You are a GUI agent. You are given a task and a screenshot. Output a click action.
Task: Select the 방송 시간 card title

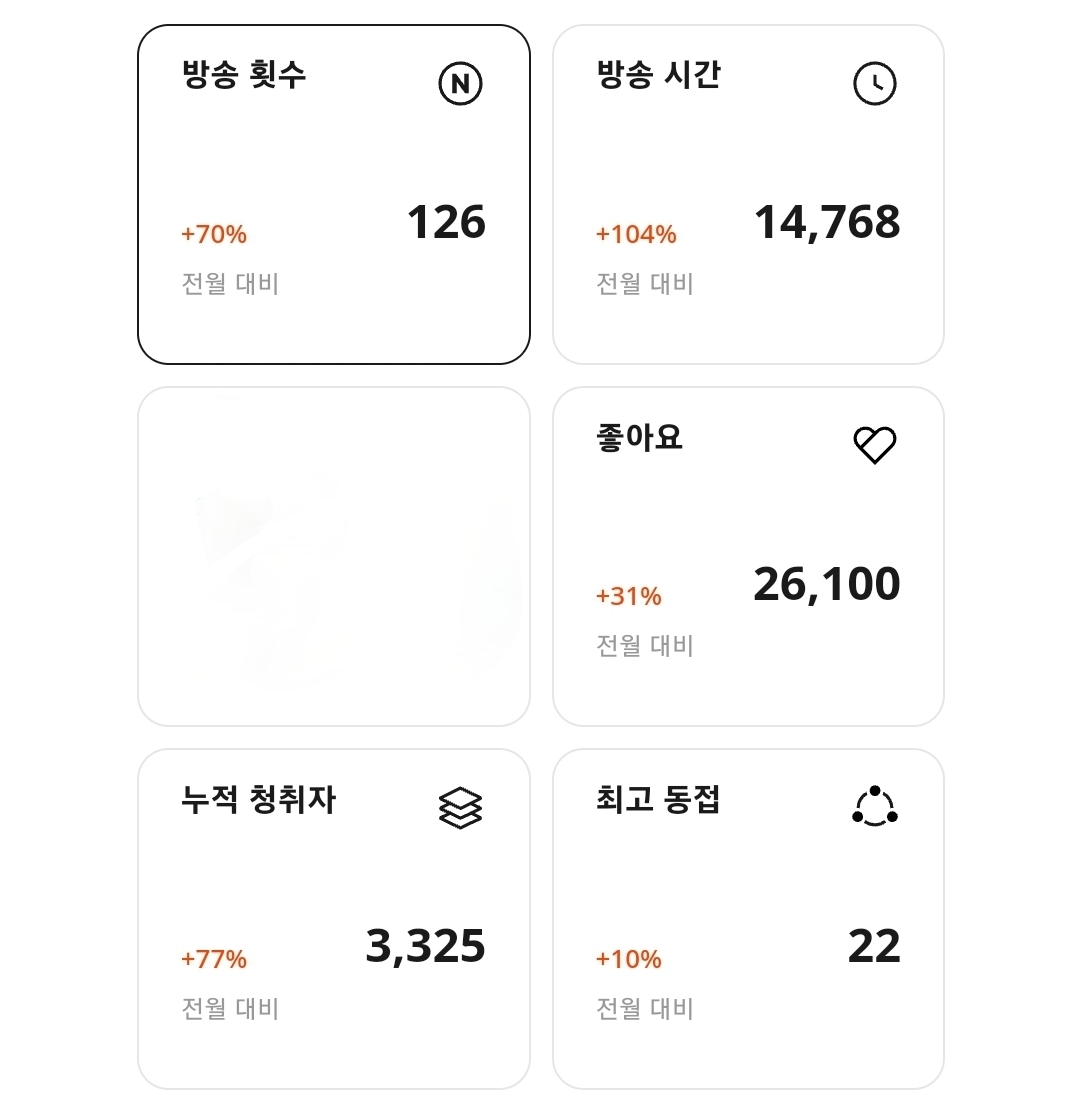click(x=658, y=75)
